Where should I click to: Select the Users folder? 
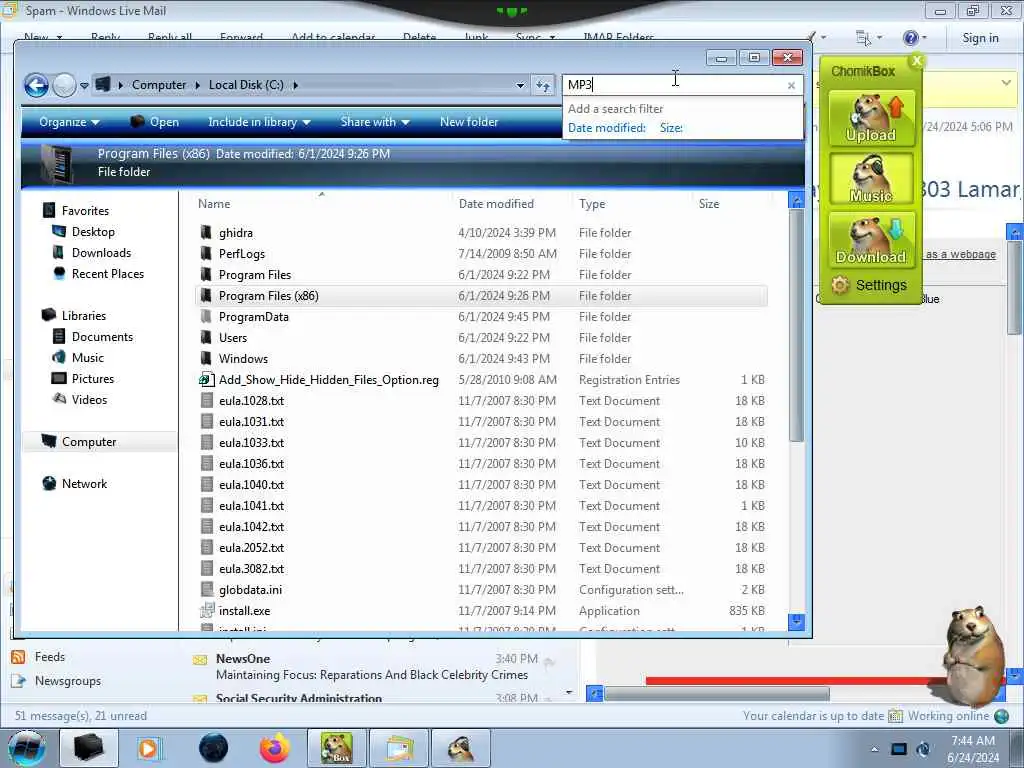pyautogui.click(x=232, y=338)
